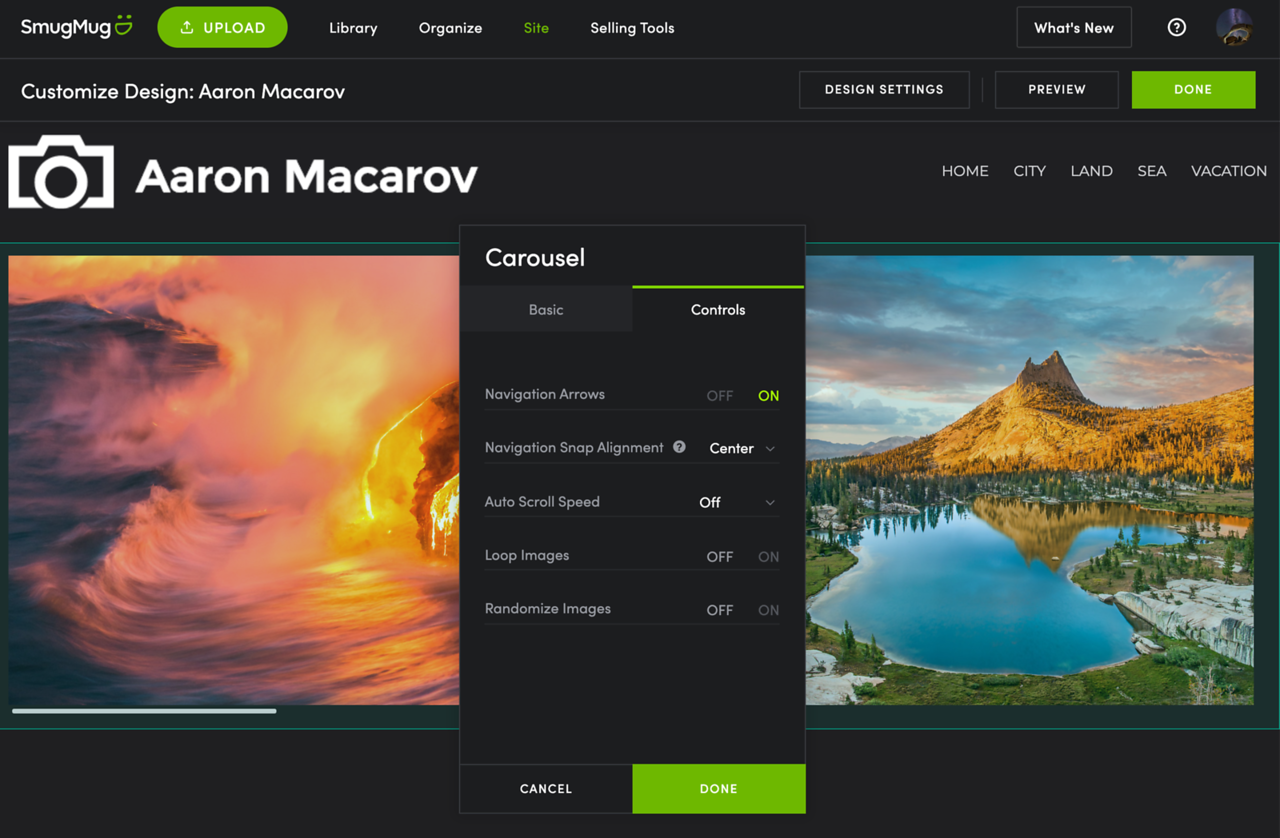
Task: Click the carousel horizontal scrollbar
Action: tap(144, 711)
